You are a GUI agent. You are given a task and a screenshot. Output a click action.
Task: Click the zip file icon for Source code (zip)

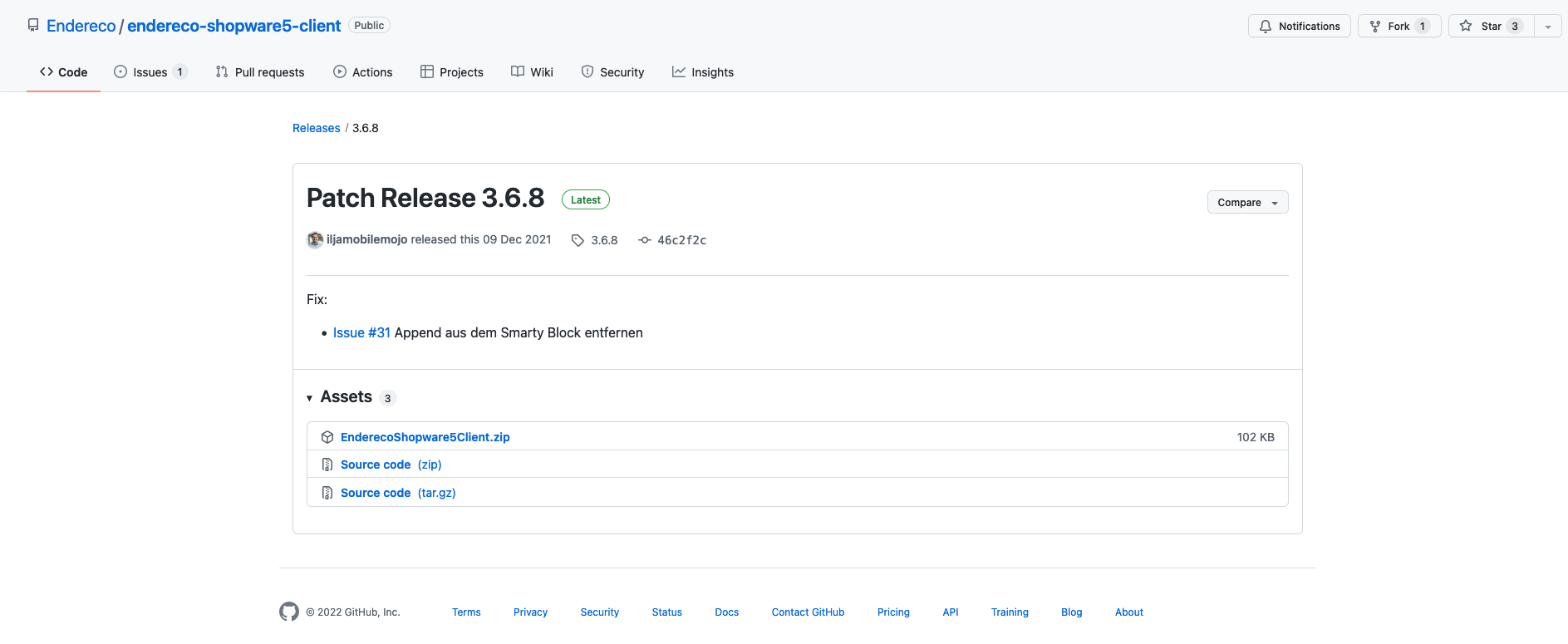click(327, 465)
